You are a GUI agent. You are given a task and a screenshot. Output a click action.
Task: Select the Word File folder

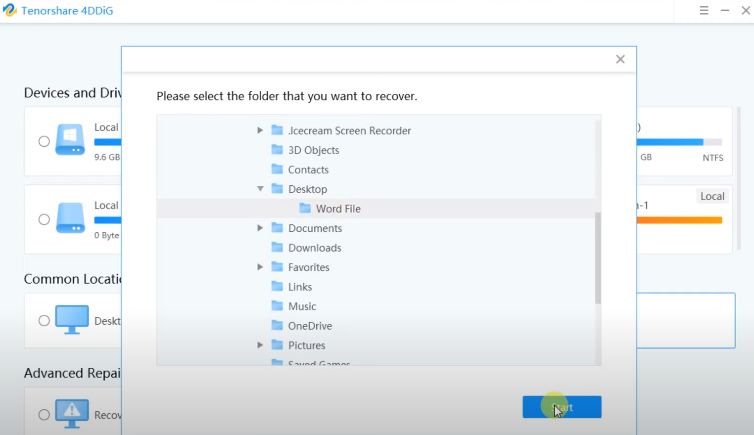pos(337,209)
